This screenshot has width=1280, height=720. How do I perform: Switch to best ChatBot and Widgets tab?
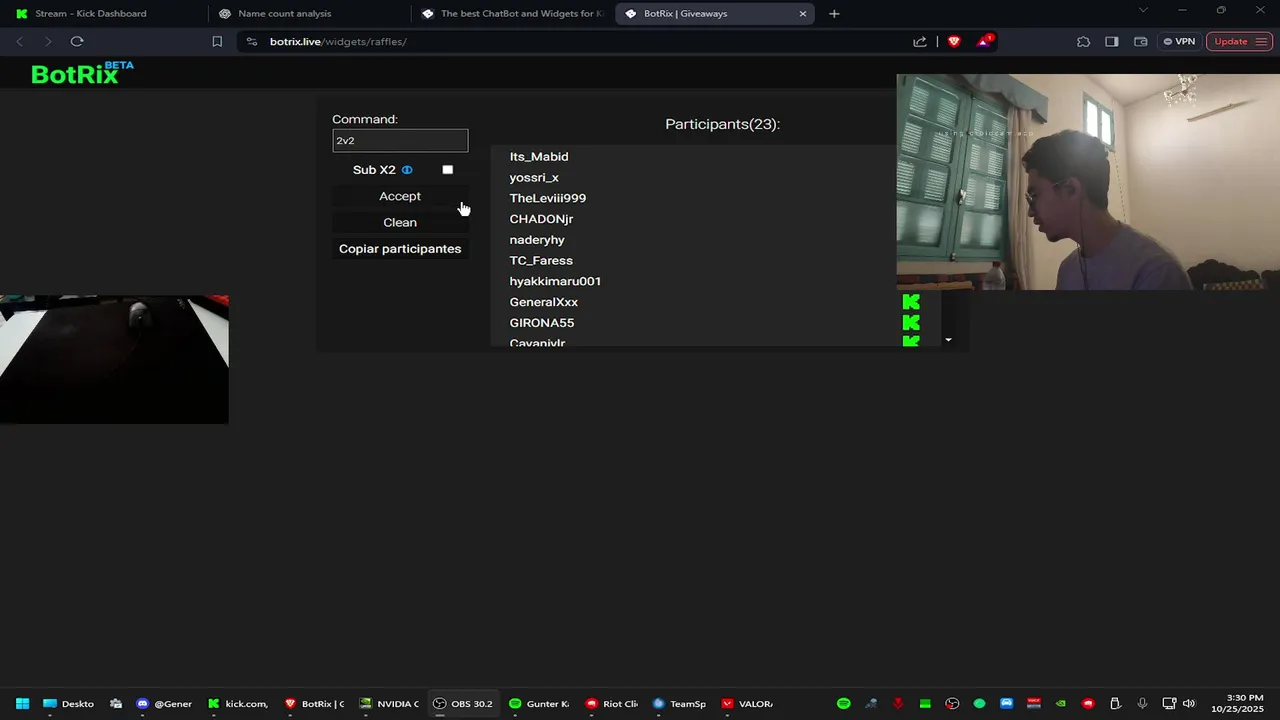pos(513,14)
